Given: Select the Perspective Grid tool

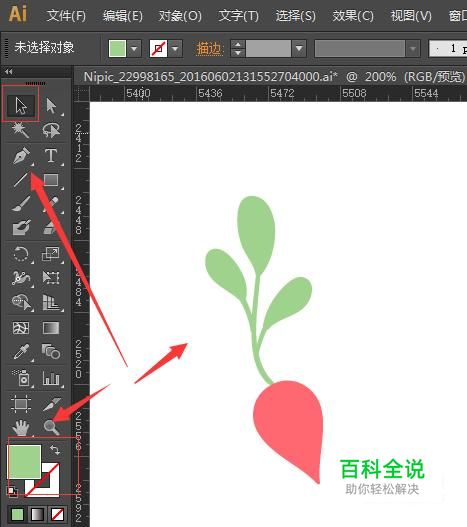Looking at the screenshot, I should (51, 302).
